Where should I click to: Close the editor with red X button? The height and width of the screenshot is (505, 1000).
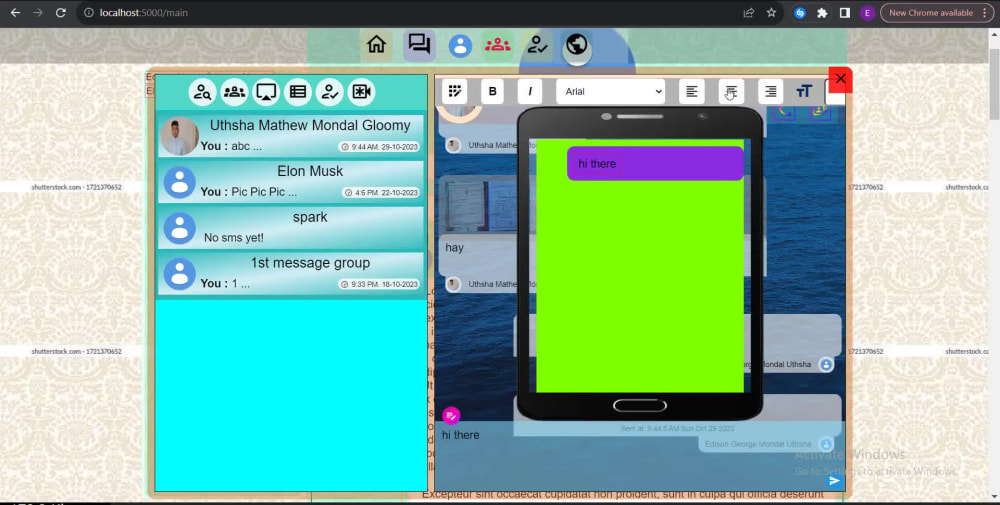pos(840,79)
